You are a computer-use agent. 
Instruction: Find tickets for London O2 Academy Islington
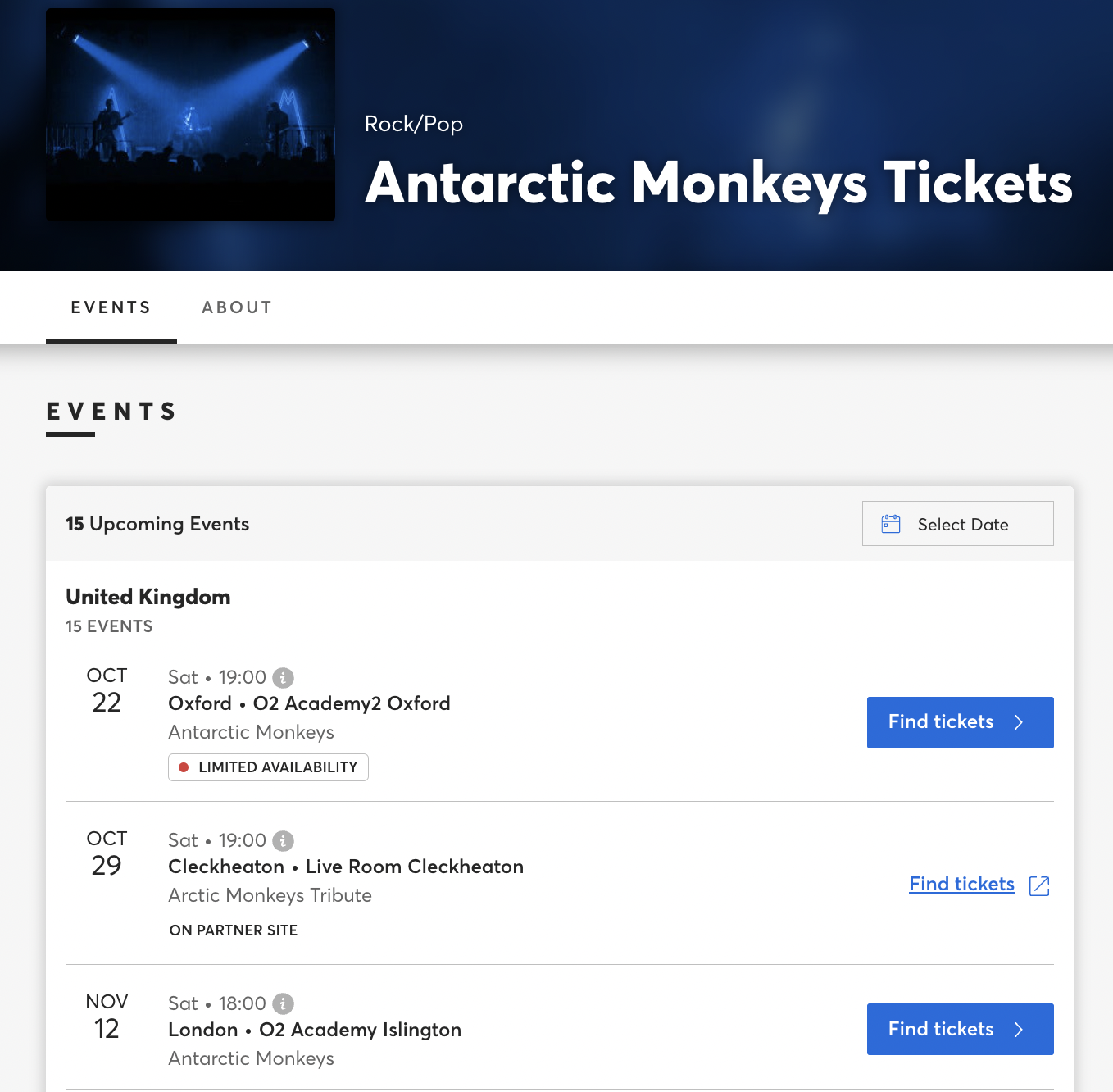tap(960, 1030)
